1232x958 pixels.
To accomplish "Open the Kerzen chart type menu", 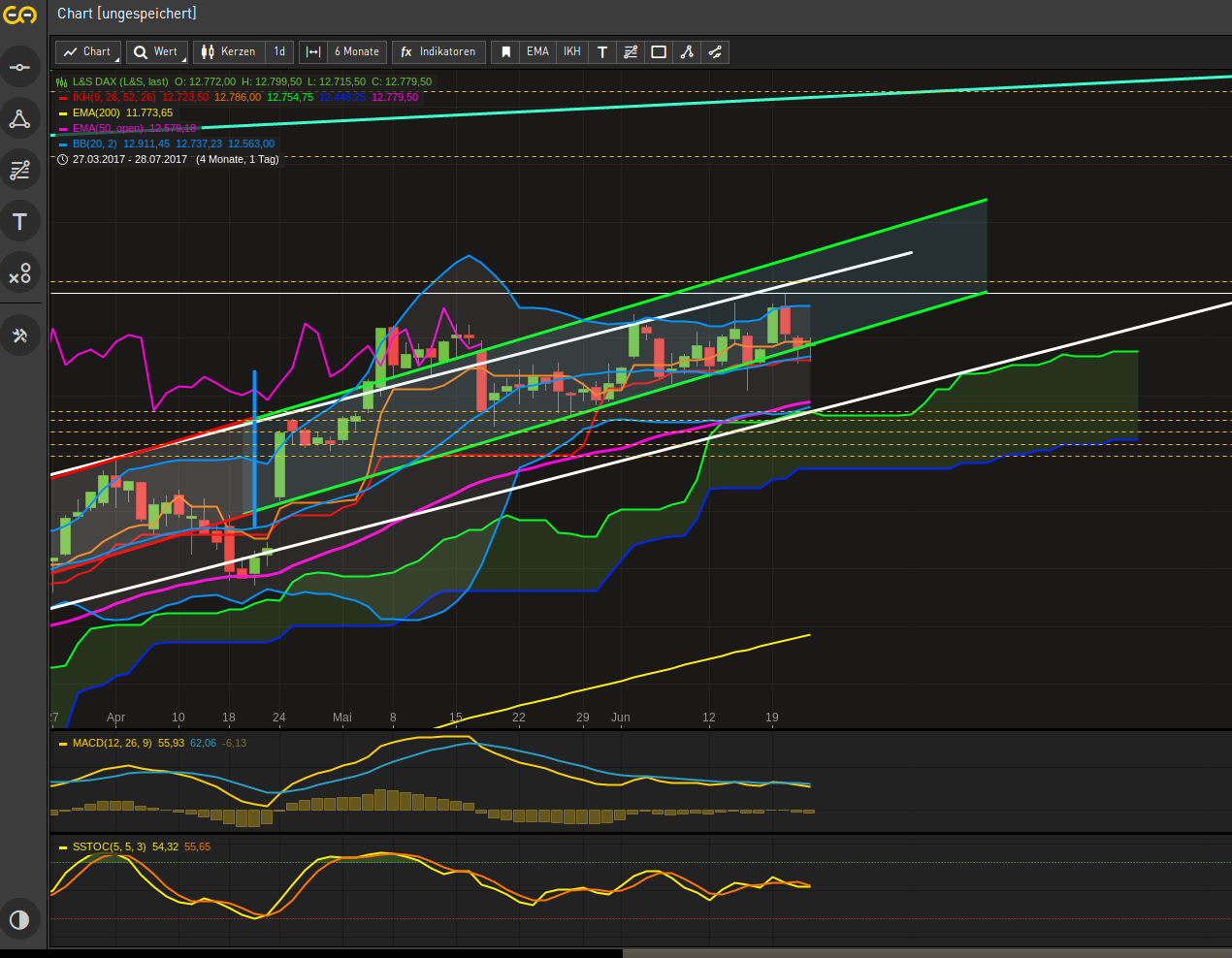I will [x=229, y=52].
